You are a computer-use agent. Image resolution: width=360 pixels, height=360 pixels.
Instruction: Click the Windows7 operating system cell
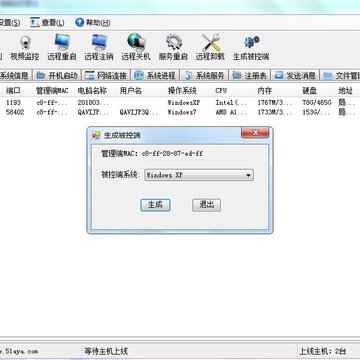182,112
